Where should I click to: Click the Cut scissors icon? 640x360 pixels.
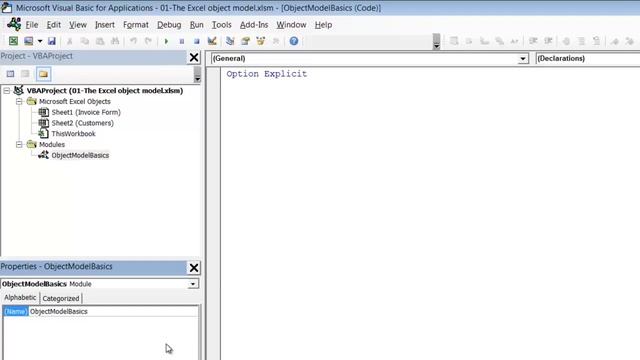tap(70, 41)
